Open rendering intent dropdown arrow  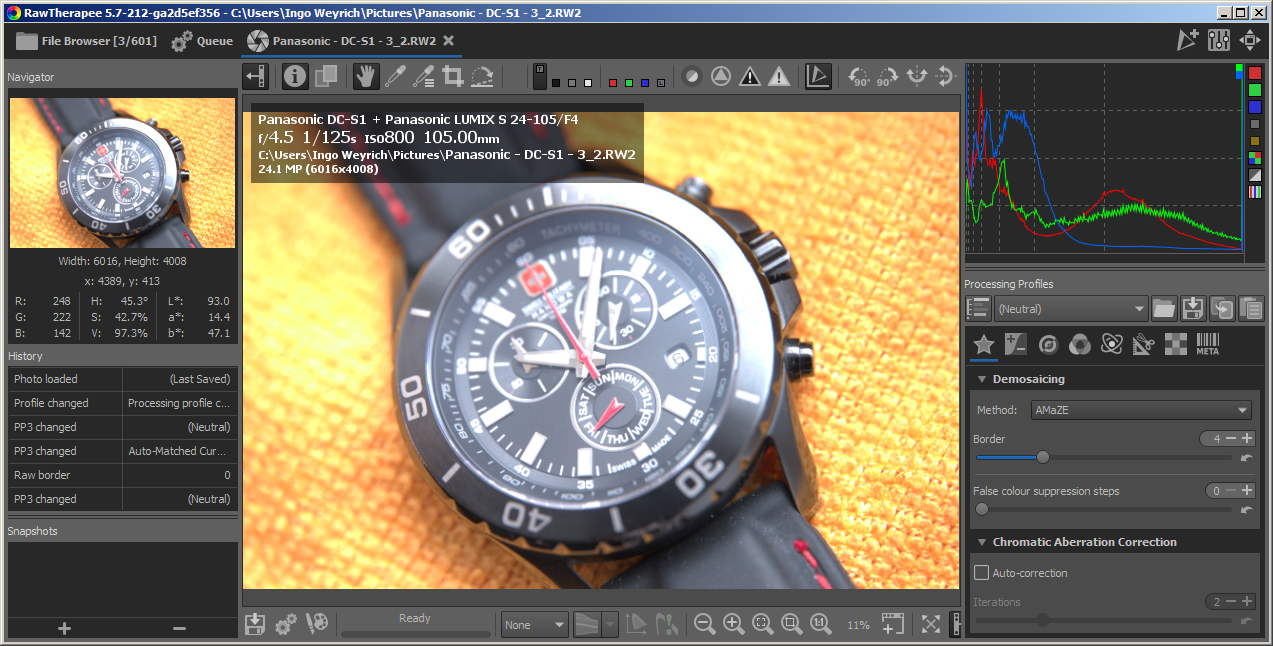tap(610, 625)
